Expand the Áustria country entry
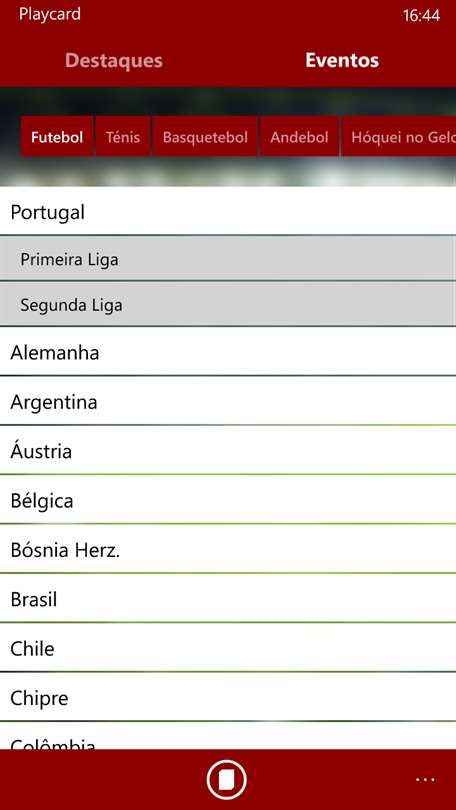The image size is (456, 810). tap(228, 450)
